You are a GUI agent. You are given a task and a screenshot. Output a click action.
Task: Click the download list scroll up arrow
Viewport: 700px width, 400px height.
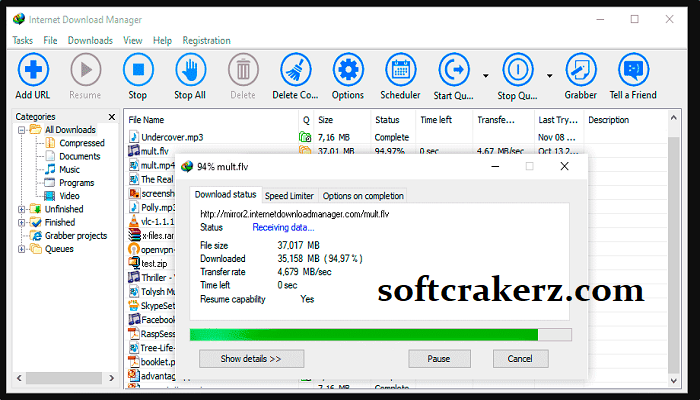[x=674, y=118]
